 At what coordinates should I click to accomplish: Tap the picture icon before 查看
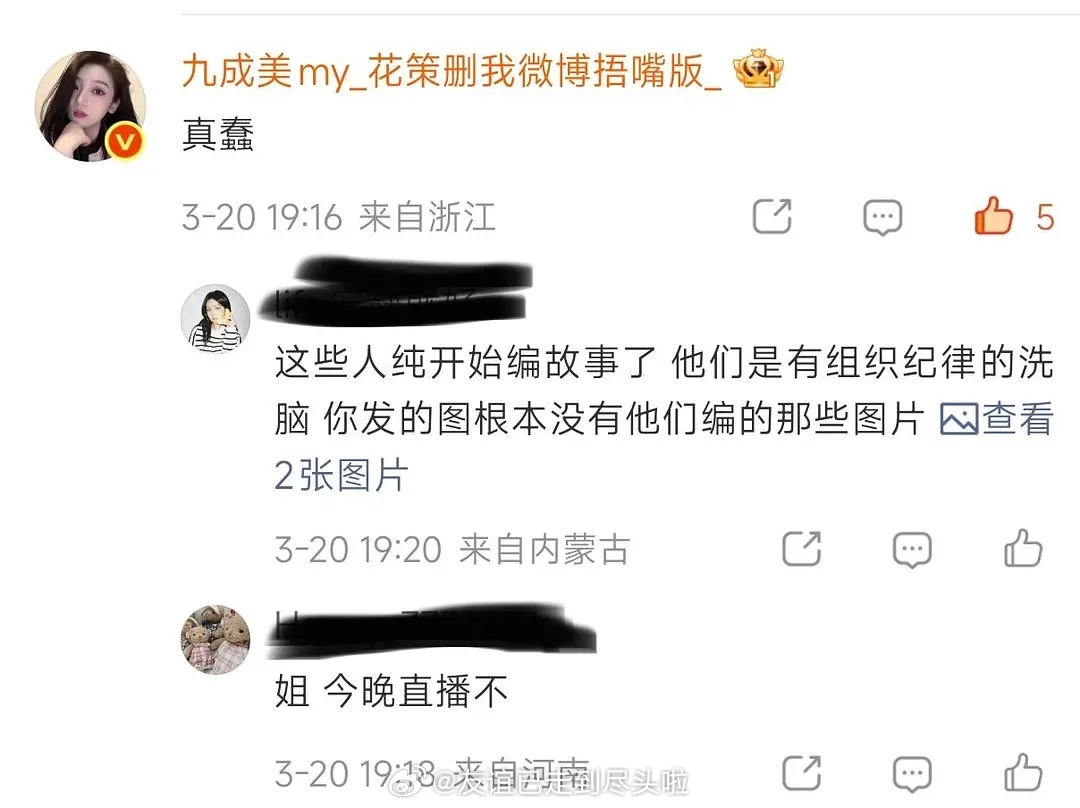click(959, 418)
